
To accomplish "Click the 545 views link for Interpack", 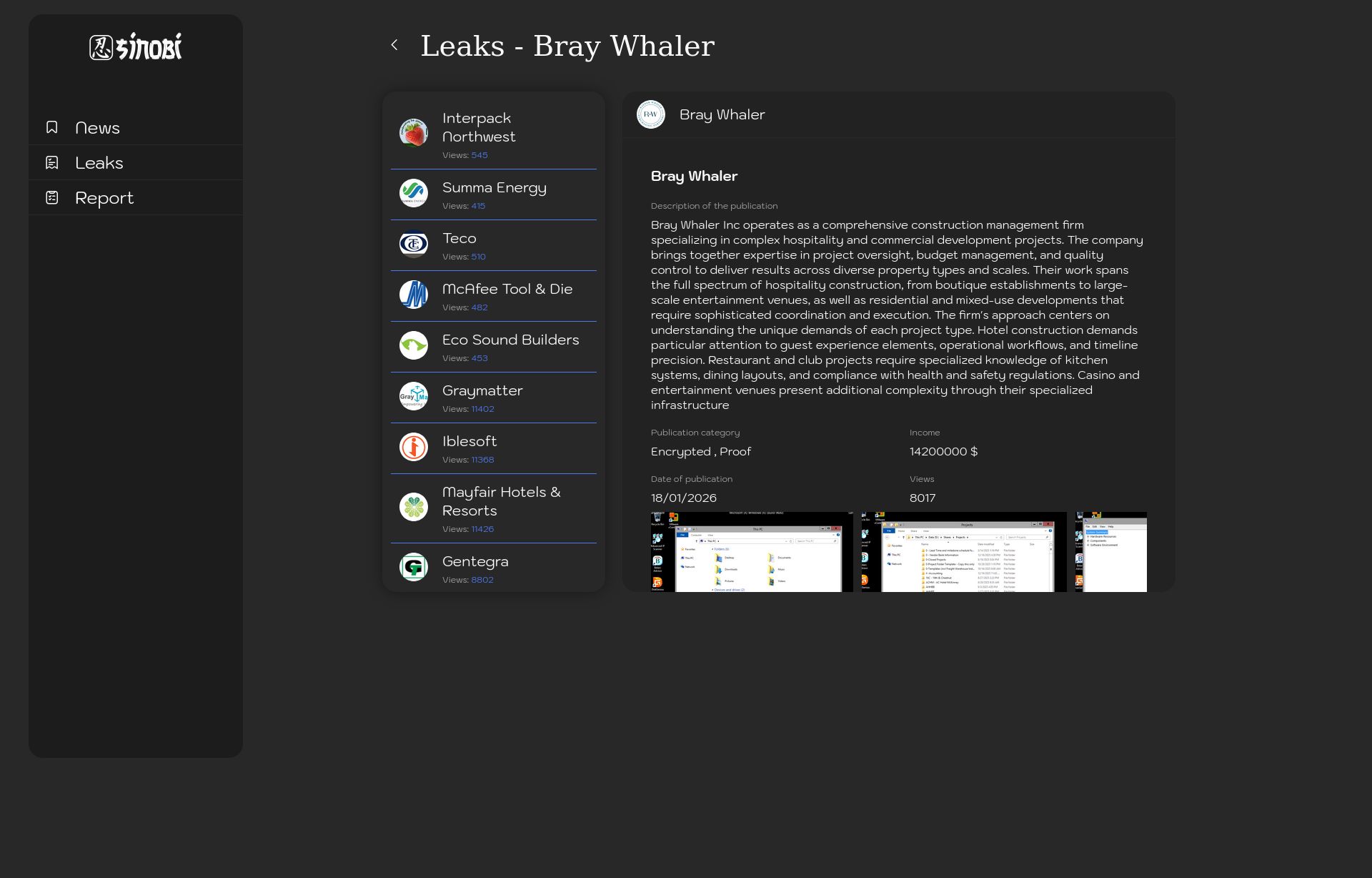I will pos(479,155).
